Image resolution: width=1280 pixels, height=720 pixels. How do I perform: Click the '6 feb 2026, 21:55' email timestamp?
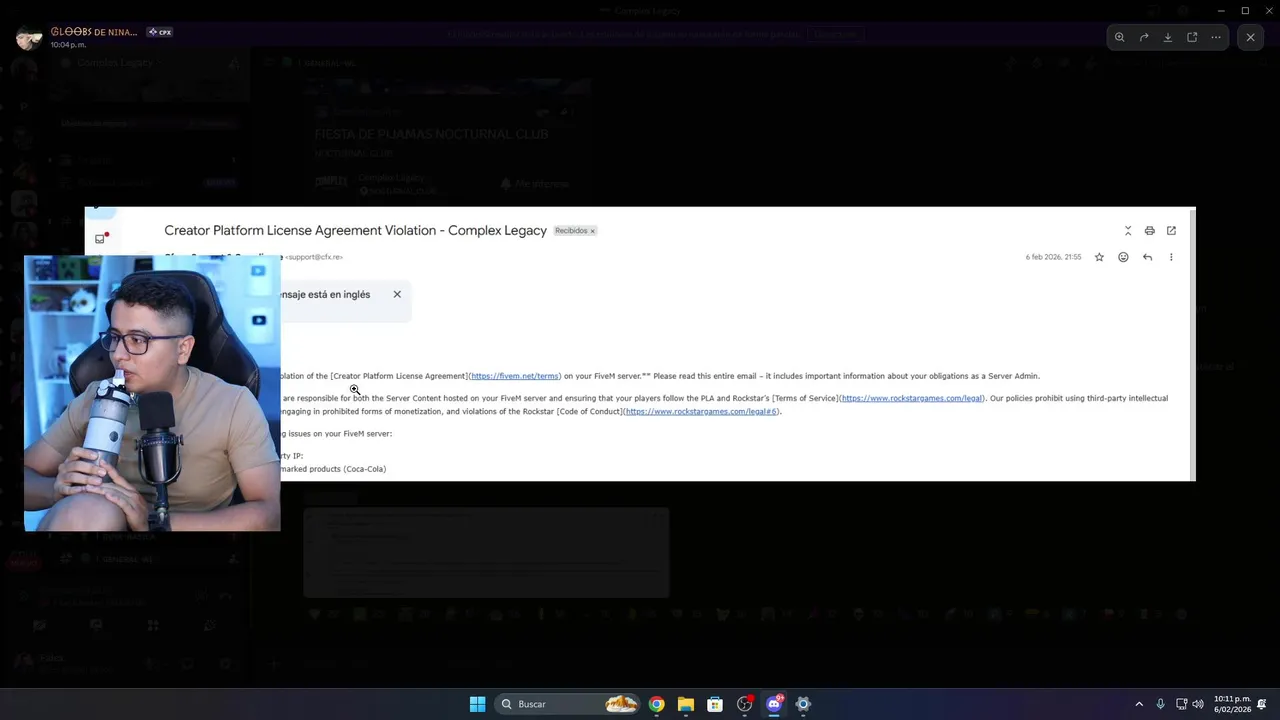coord(1053,257)
